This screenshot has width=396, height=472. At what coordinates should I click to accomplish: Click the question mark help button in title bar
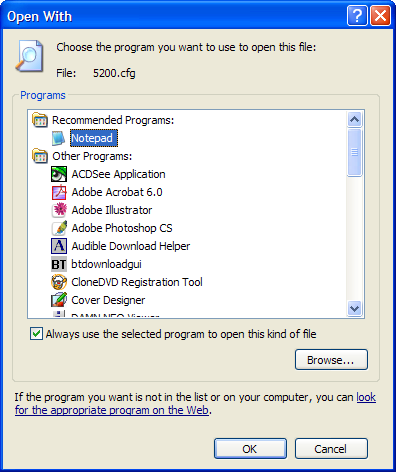(x=357, y=15)
